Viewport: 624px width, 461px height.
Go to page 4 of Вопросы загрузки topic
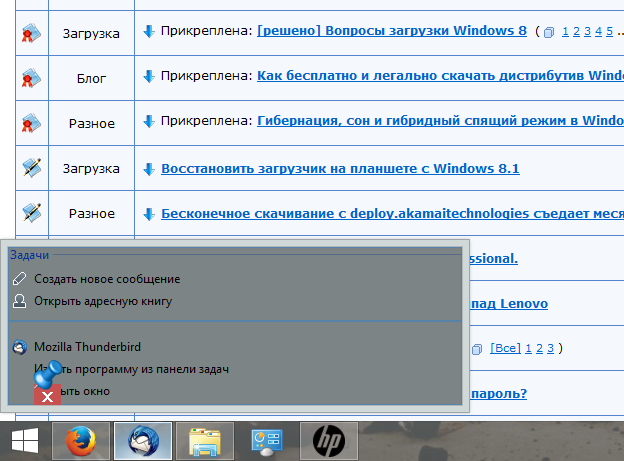[x=599, y=31]
